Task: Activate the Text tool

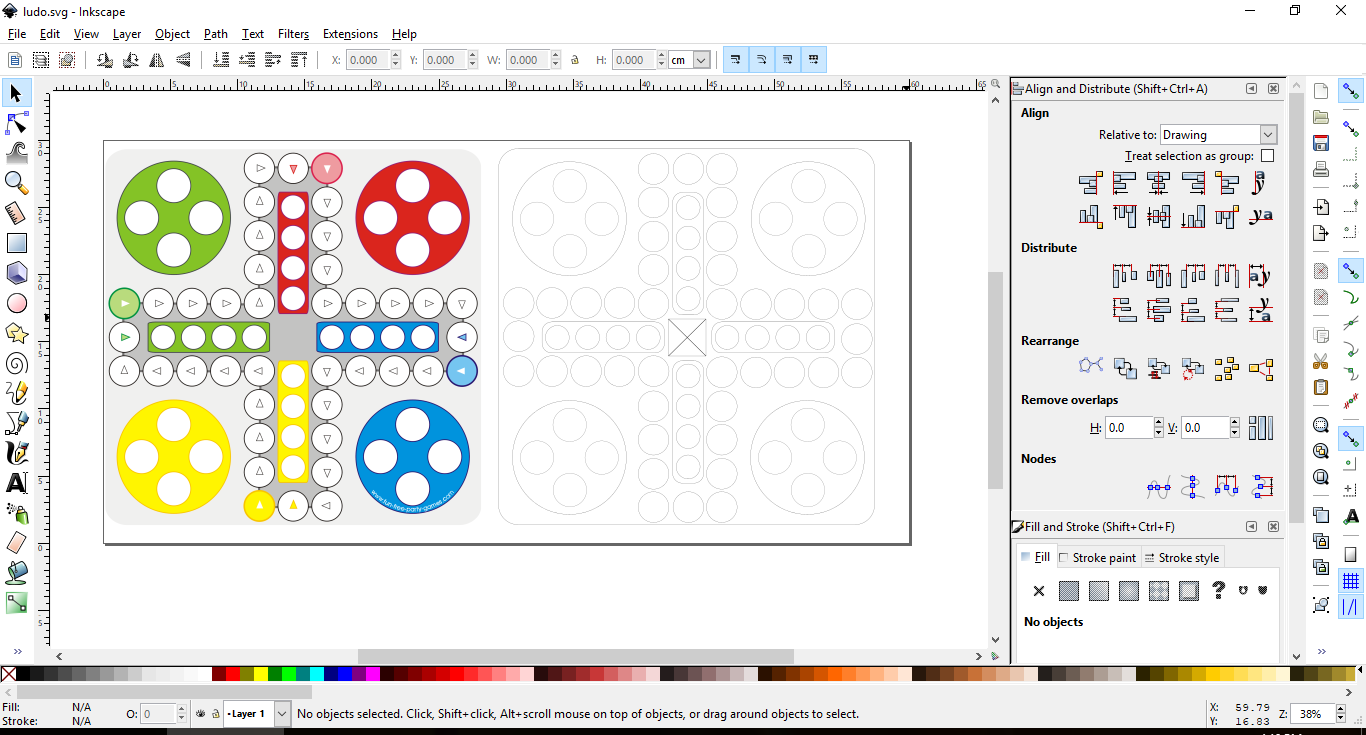Action: click(15, 482)
